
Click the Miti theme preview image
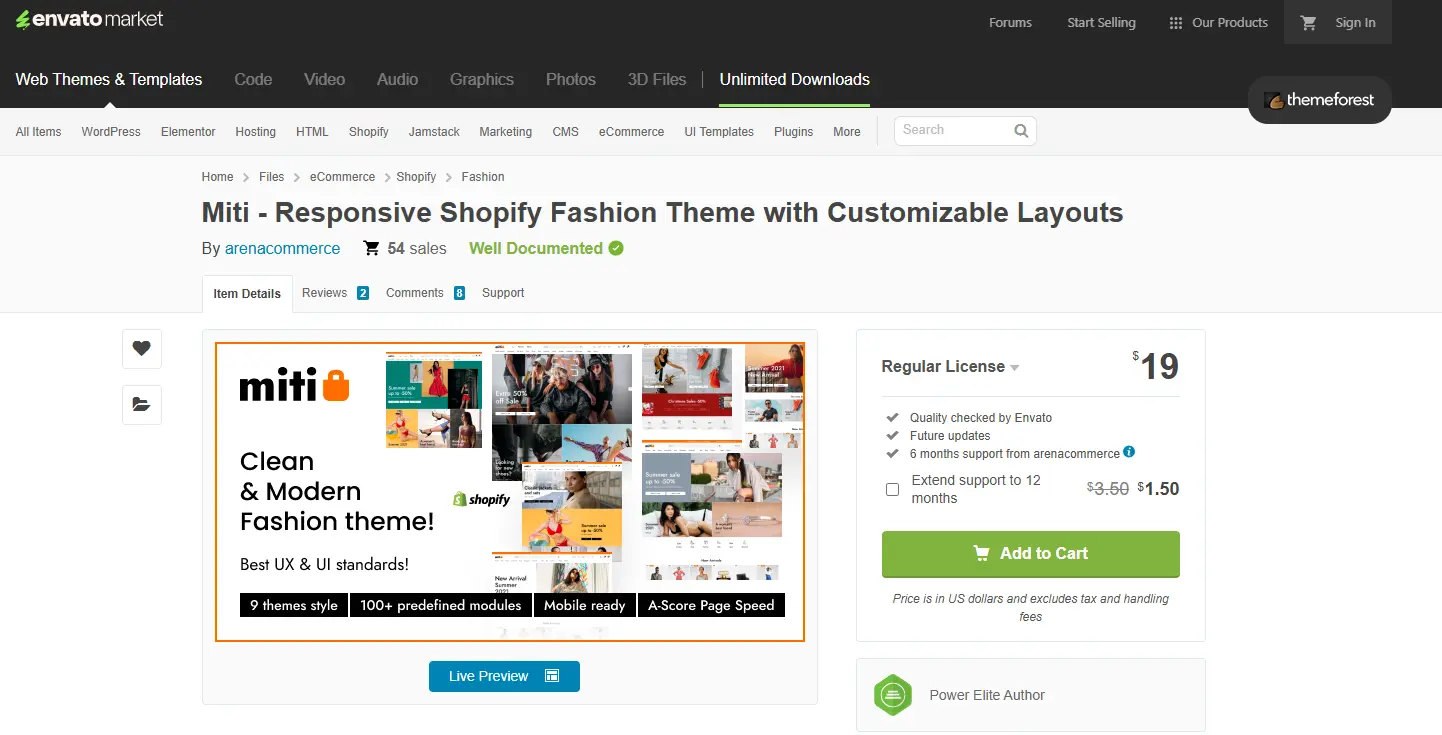(x=510, y=492)
